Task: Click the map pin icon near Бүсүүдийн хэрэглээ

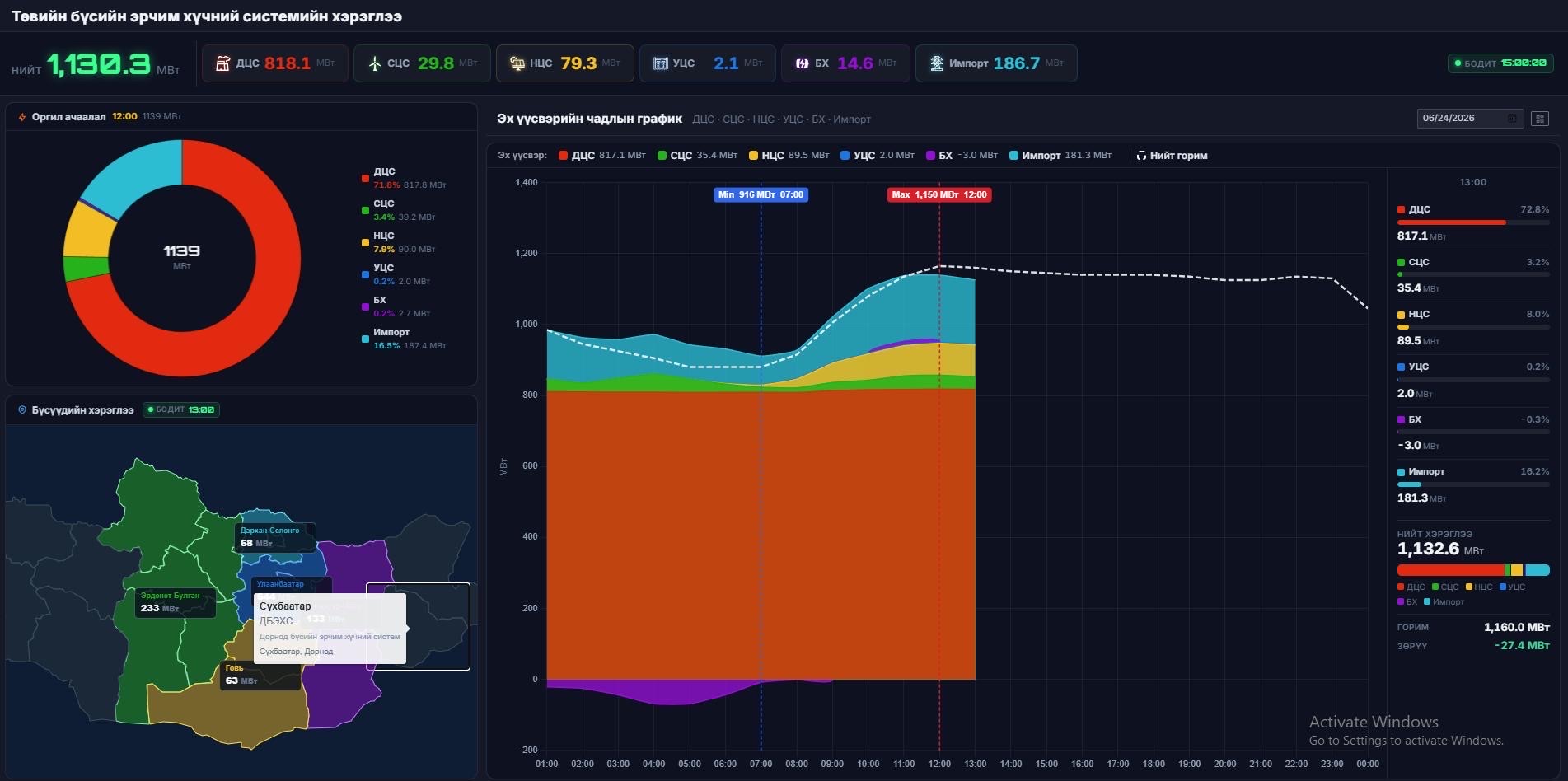Action: pos(22,409)
